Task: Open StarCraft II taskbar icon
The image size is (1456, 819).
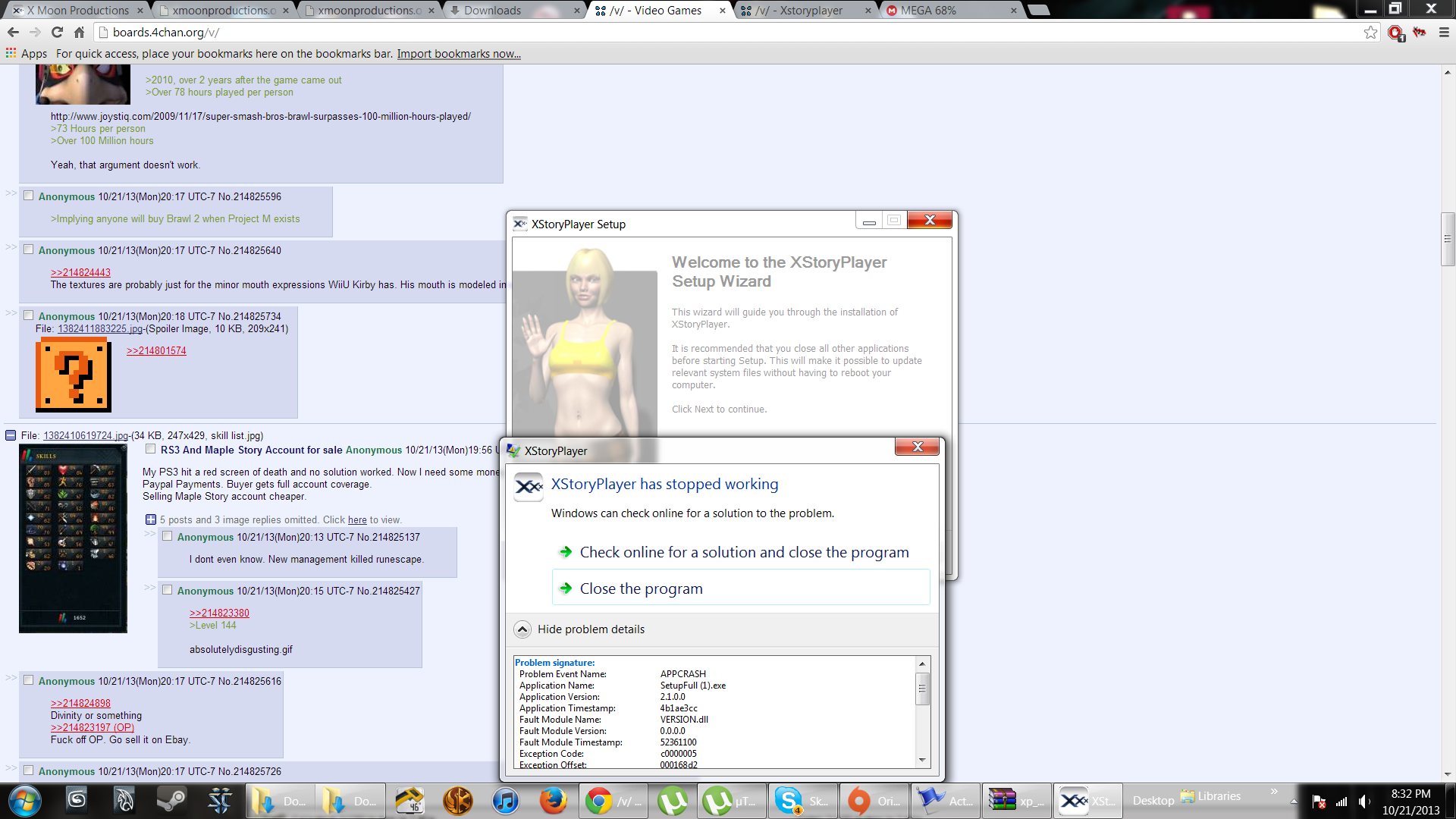Action: pos(220,801)
